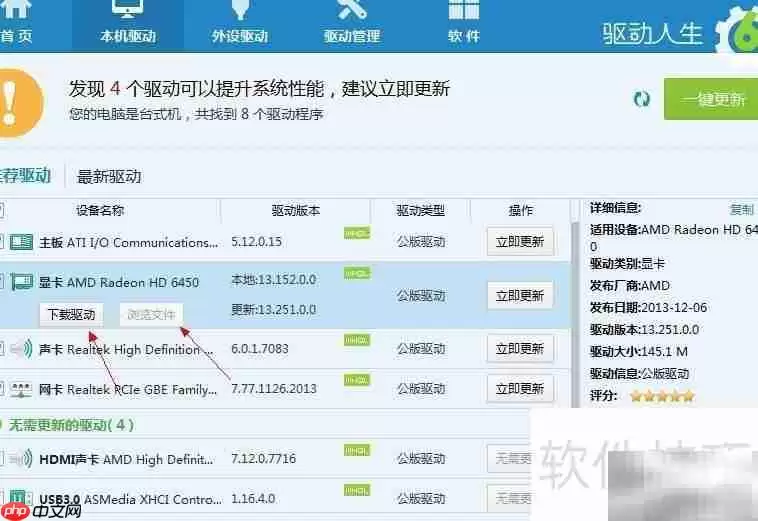The width and height of the screenshot is (758, 521).
Task: Click the motherboard device icon
Action: [21, 242]
